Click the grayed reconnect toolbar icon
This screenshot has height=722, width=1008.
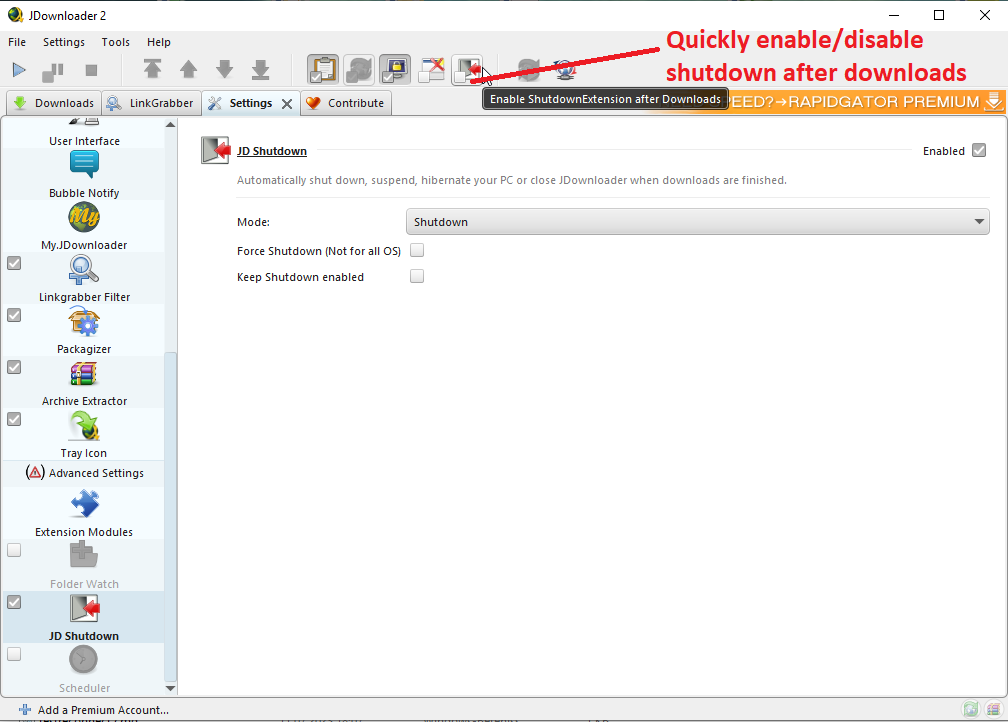pos(528,70)
